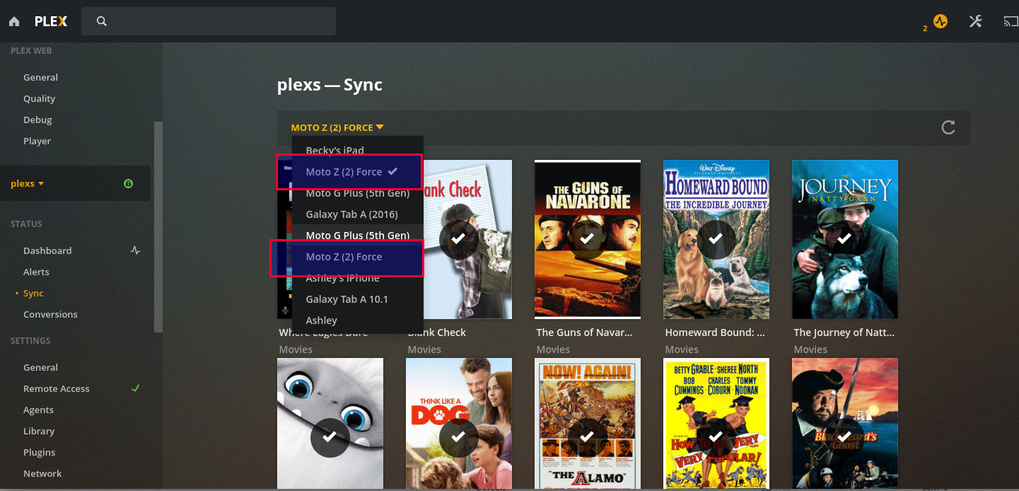
Task: Toggle checkmark on Blackbeard's Ghost poster
Action: [844, 437]
